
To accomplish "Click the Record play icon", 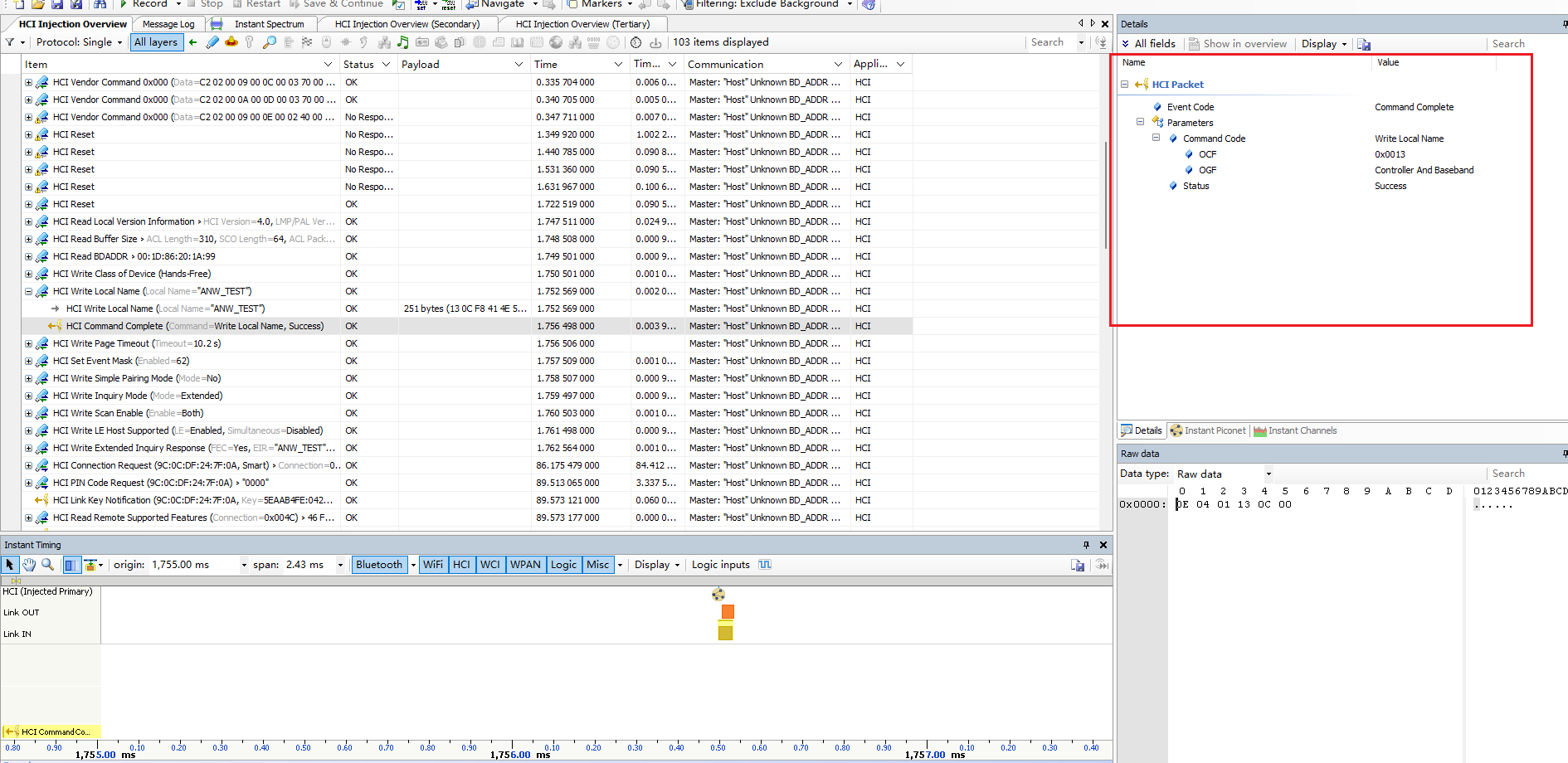I will point(124,4).
